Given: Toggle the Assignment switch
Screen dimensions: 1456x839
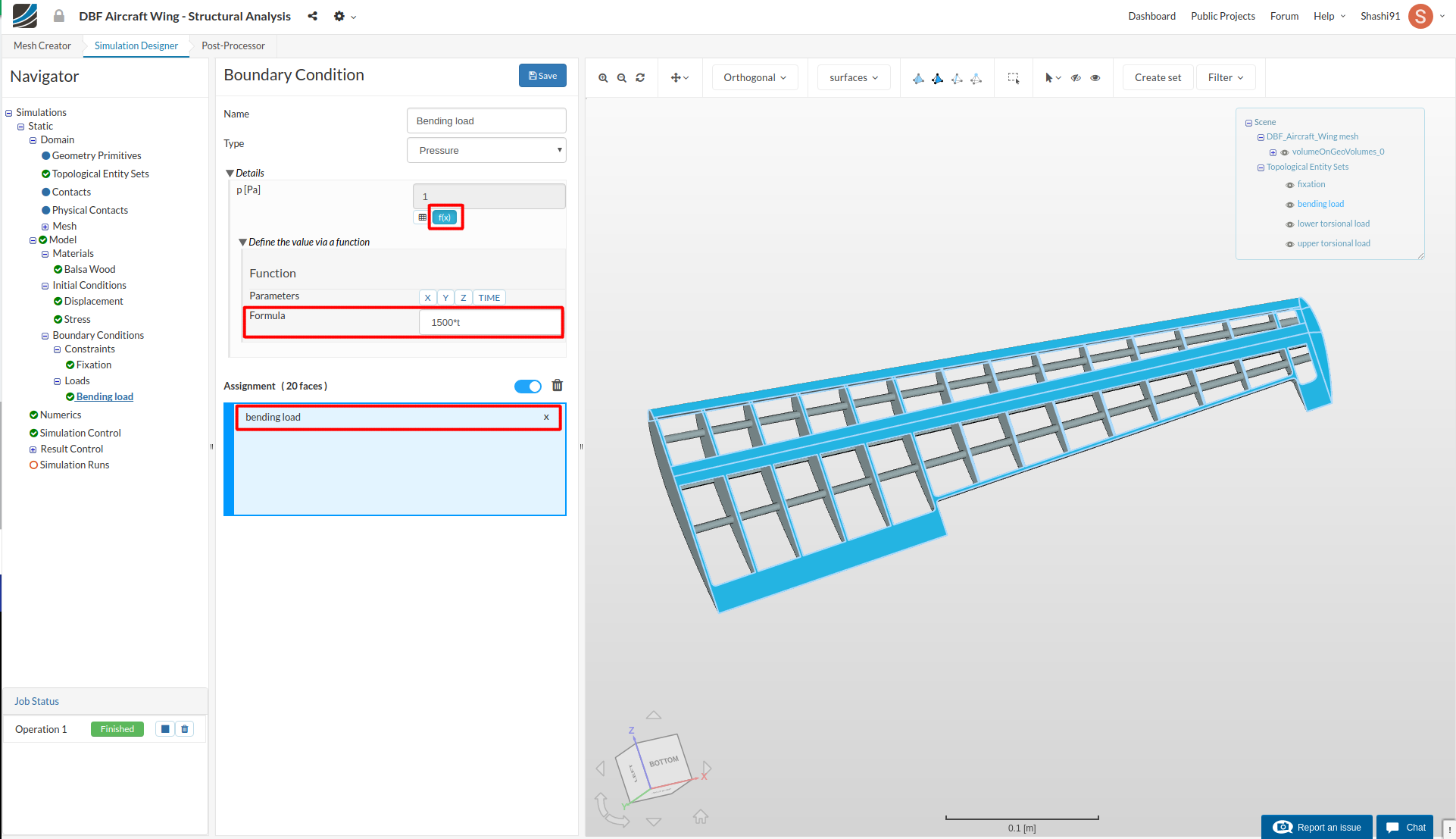Looking at the screenshot, I should 528,387.
